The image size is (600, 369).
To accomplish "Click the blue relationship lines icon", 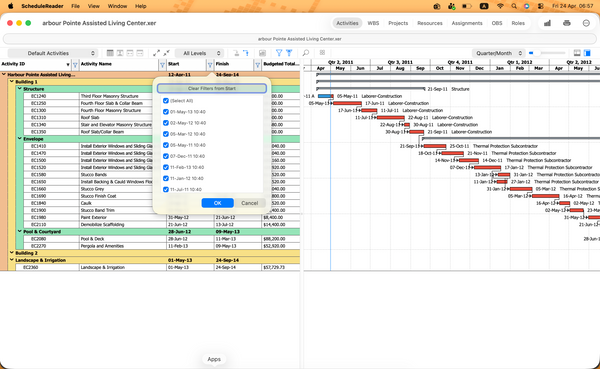I will [246, 53].
